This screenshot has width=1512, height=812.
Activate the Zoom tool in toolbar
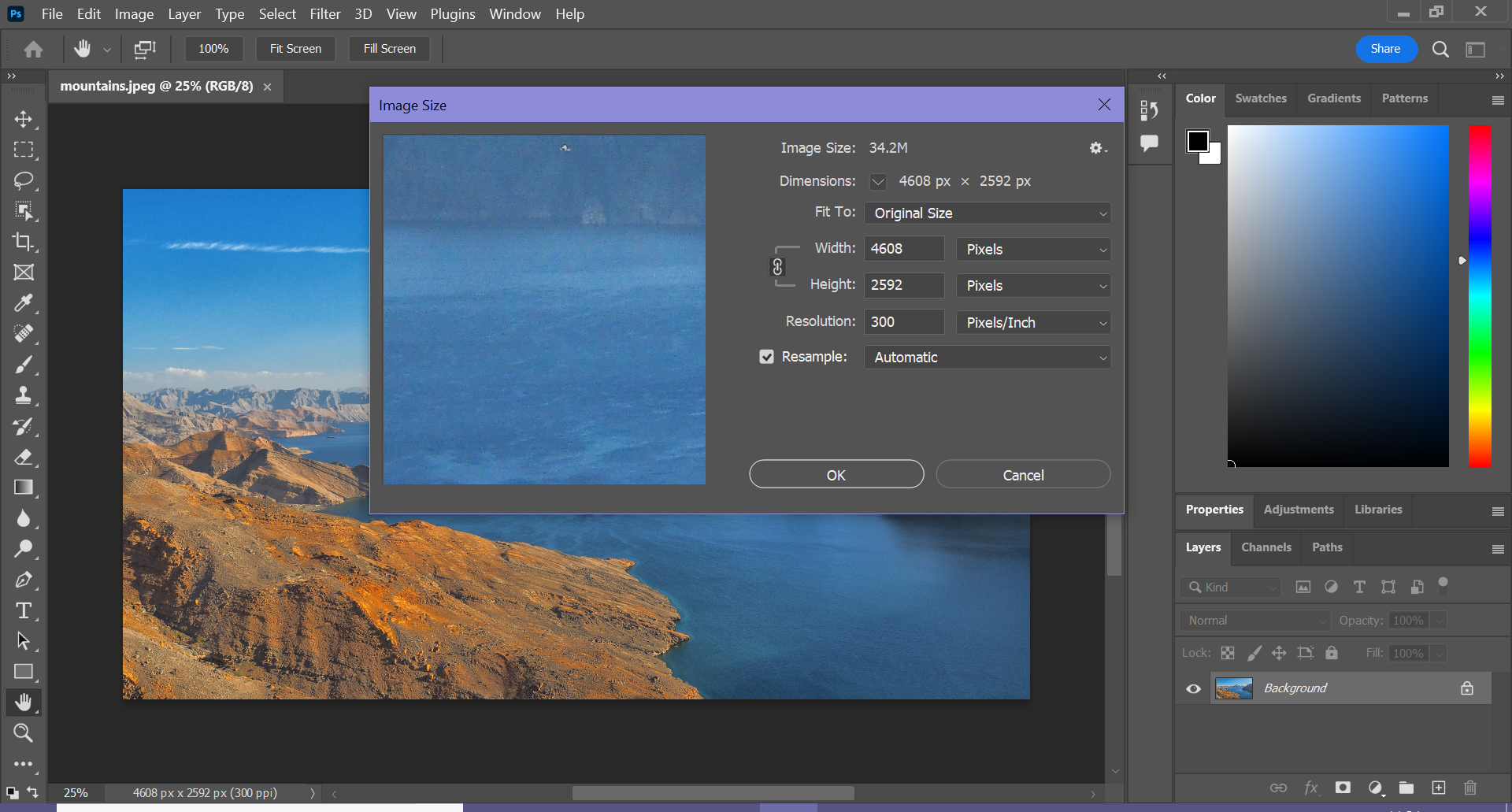coord(24,733)
